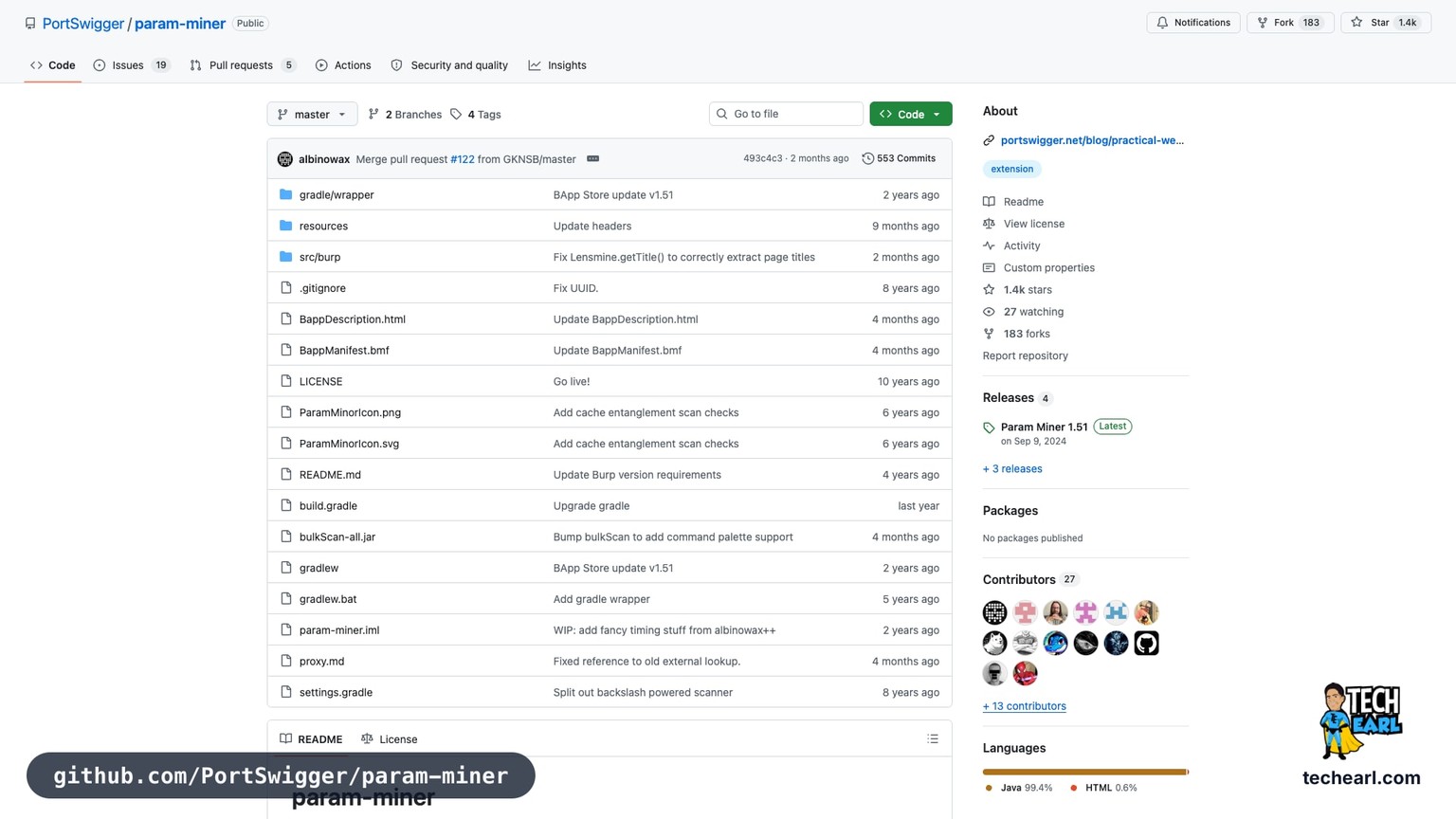The image size is (1456, 819).
Task: Open param-miner.iml file
Action: pos(339,630)
